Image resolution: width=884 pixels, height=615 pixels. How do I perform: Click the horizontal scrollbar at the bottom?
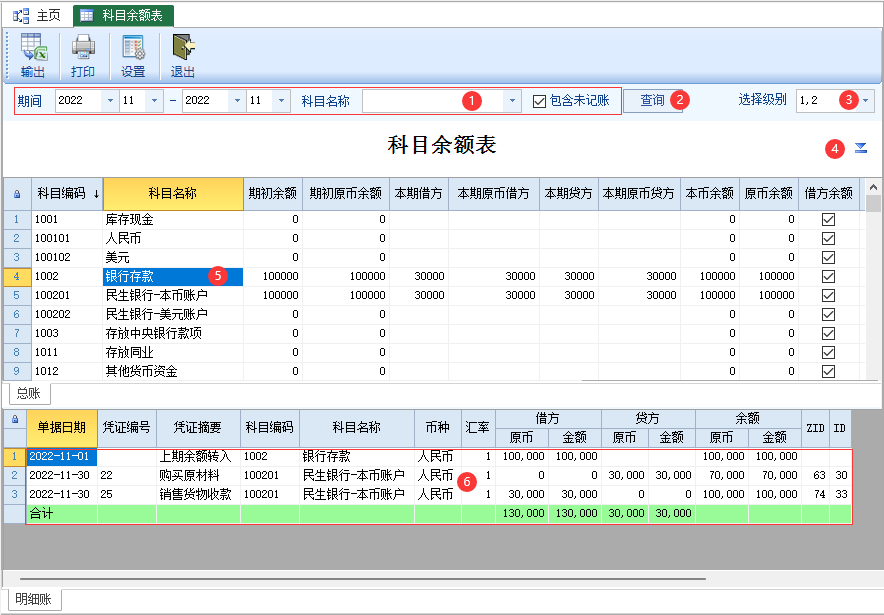coord(360,578)
